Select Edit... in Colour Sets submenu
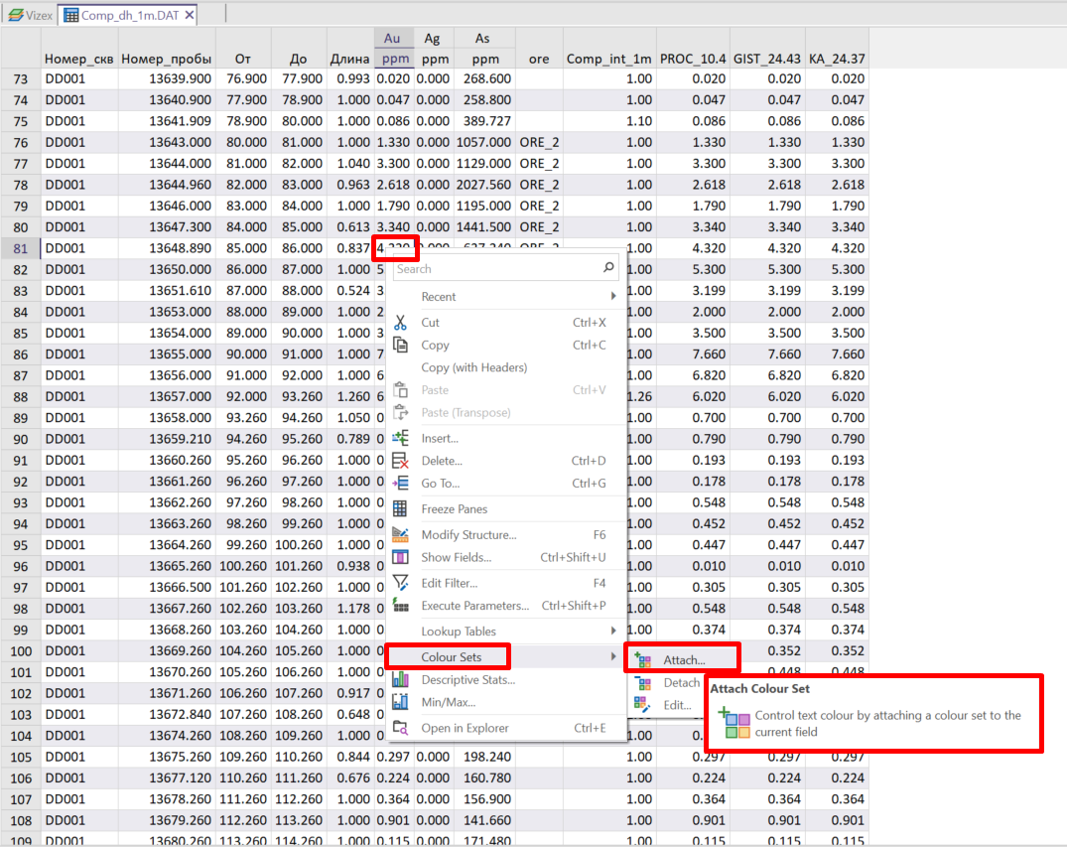This screenshot has width=1067, height=847. coord(677,705)
